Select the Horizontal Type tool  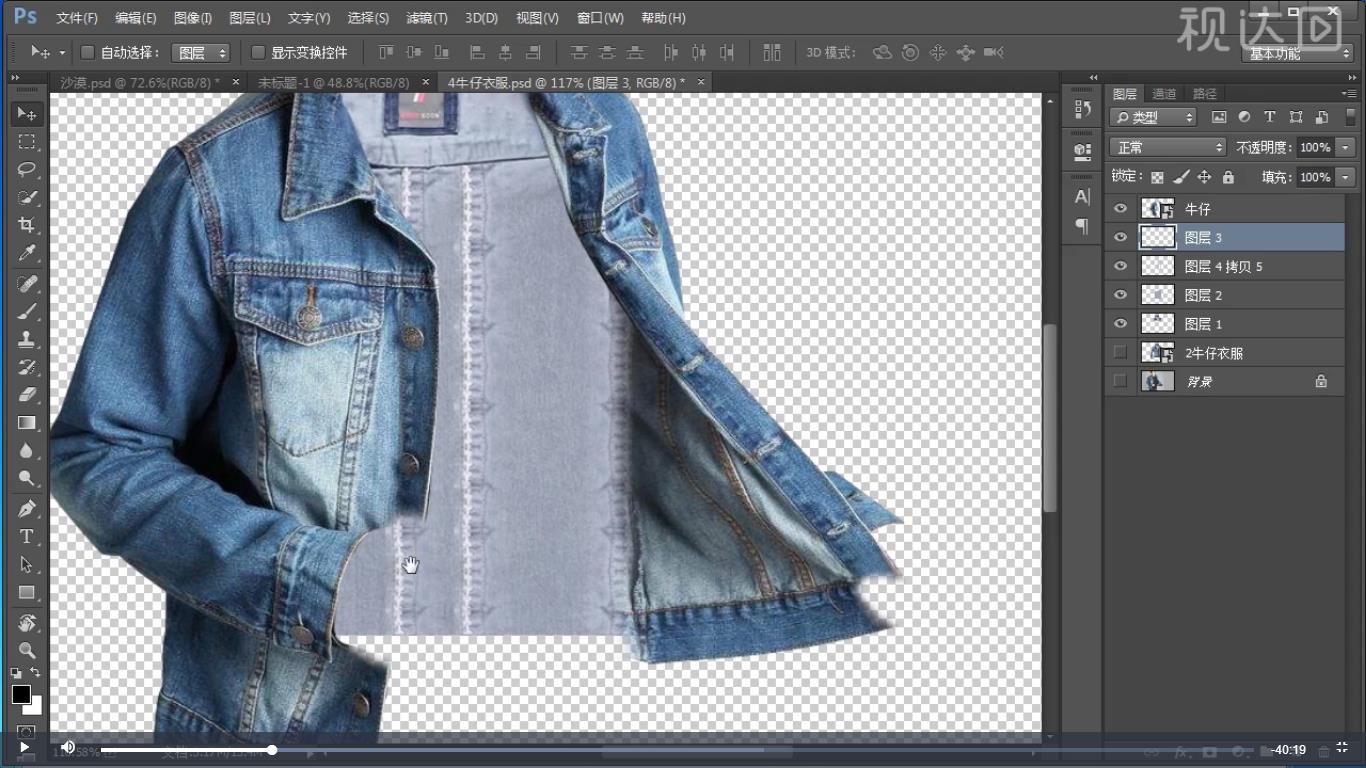pos(27,536)
